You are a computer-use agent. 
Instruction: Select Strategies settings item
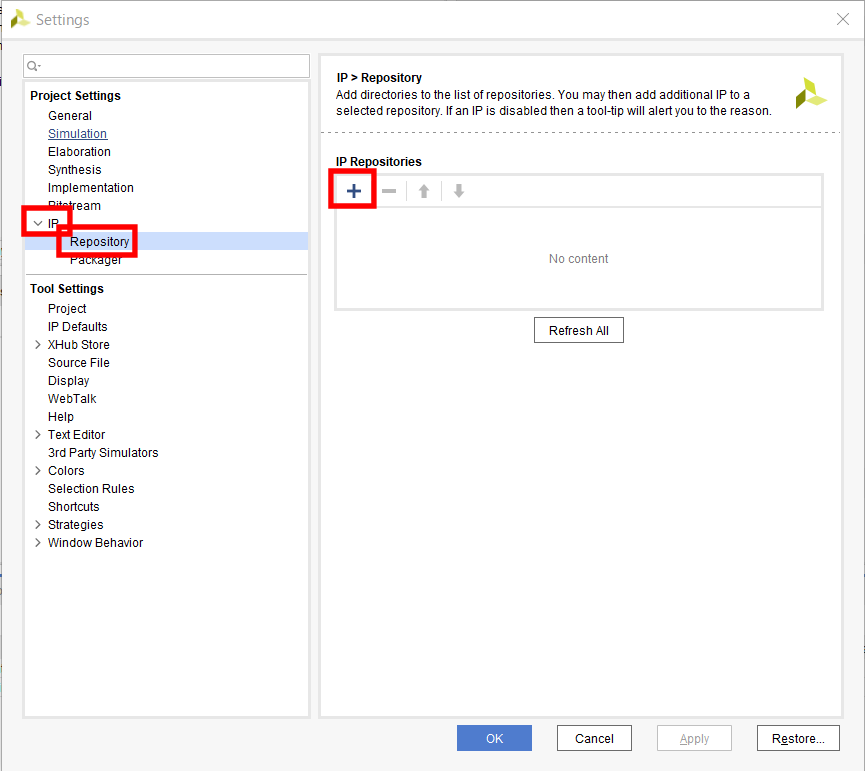[x=75, y=524]
